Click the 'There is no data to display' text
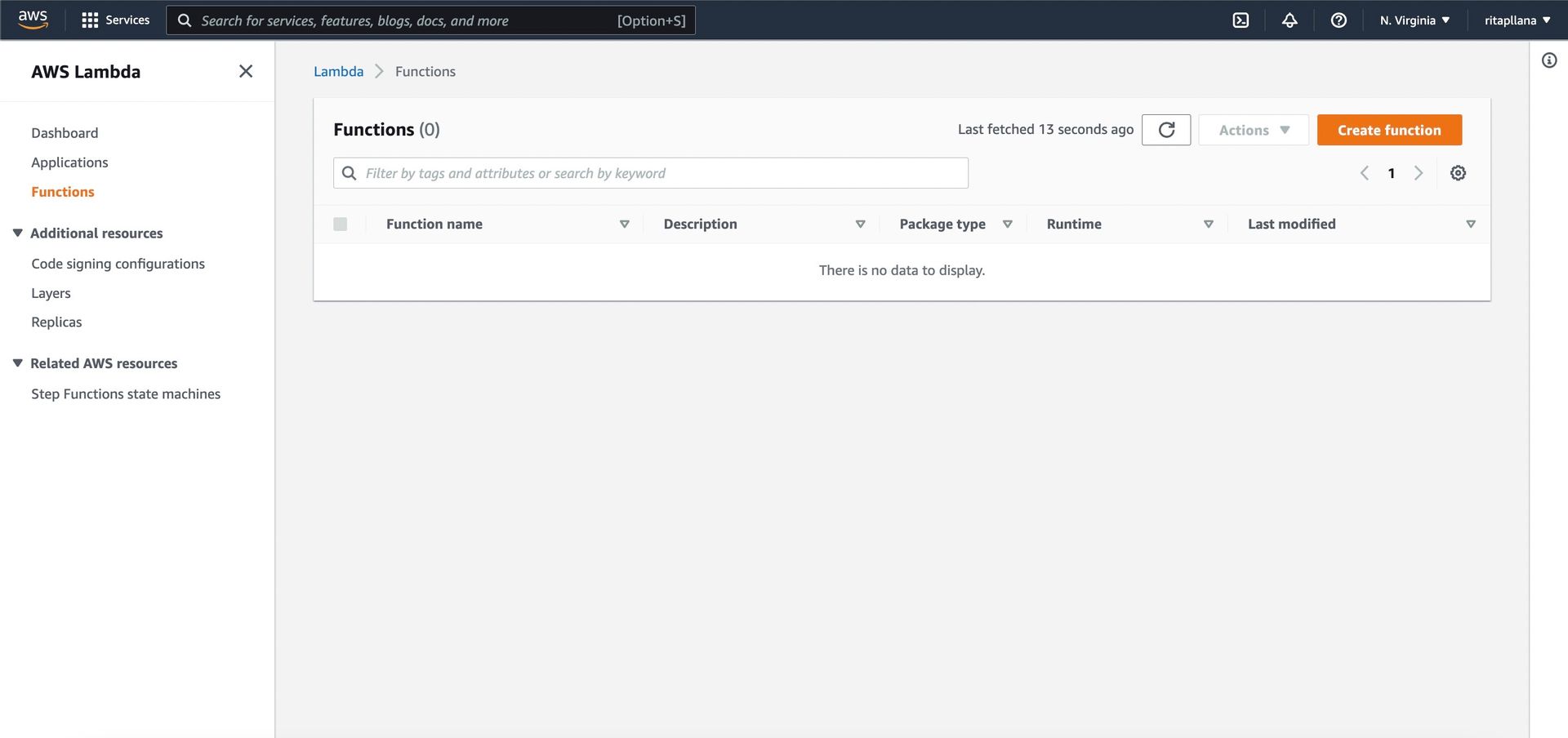Screen dimensions: 1568x738 tap(902, 270)
